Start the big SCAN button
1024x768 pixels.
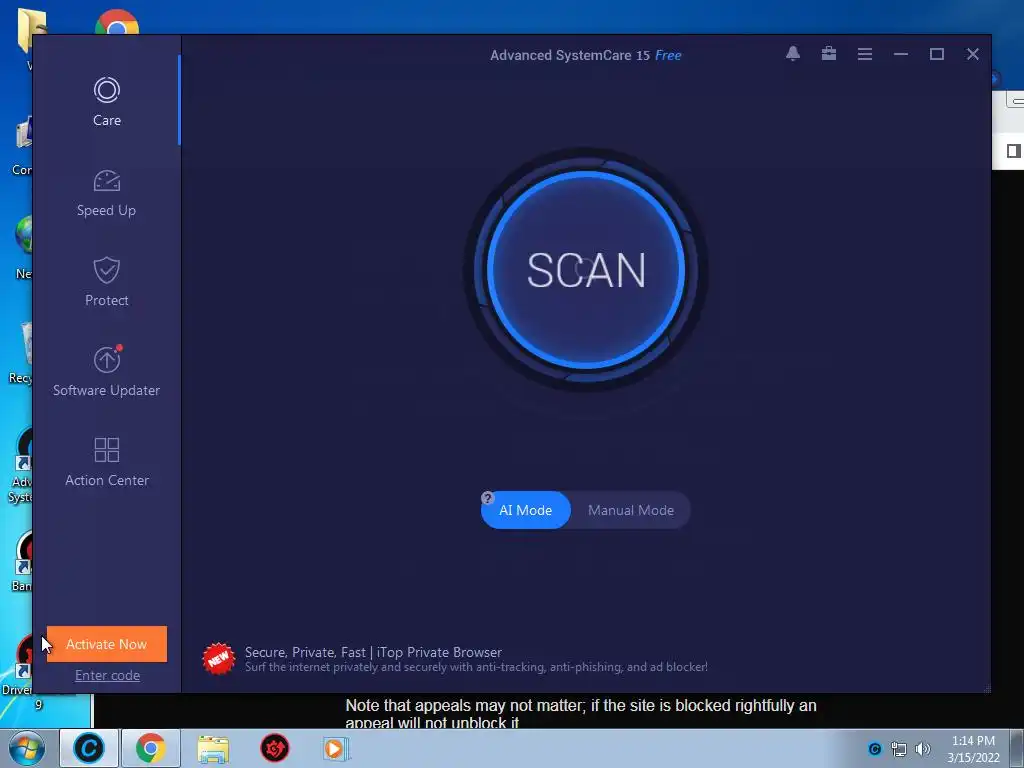(586, 270)
